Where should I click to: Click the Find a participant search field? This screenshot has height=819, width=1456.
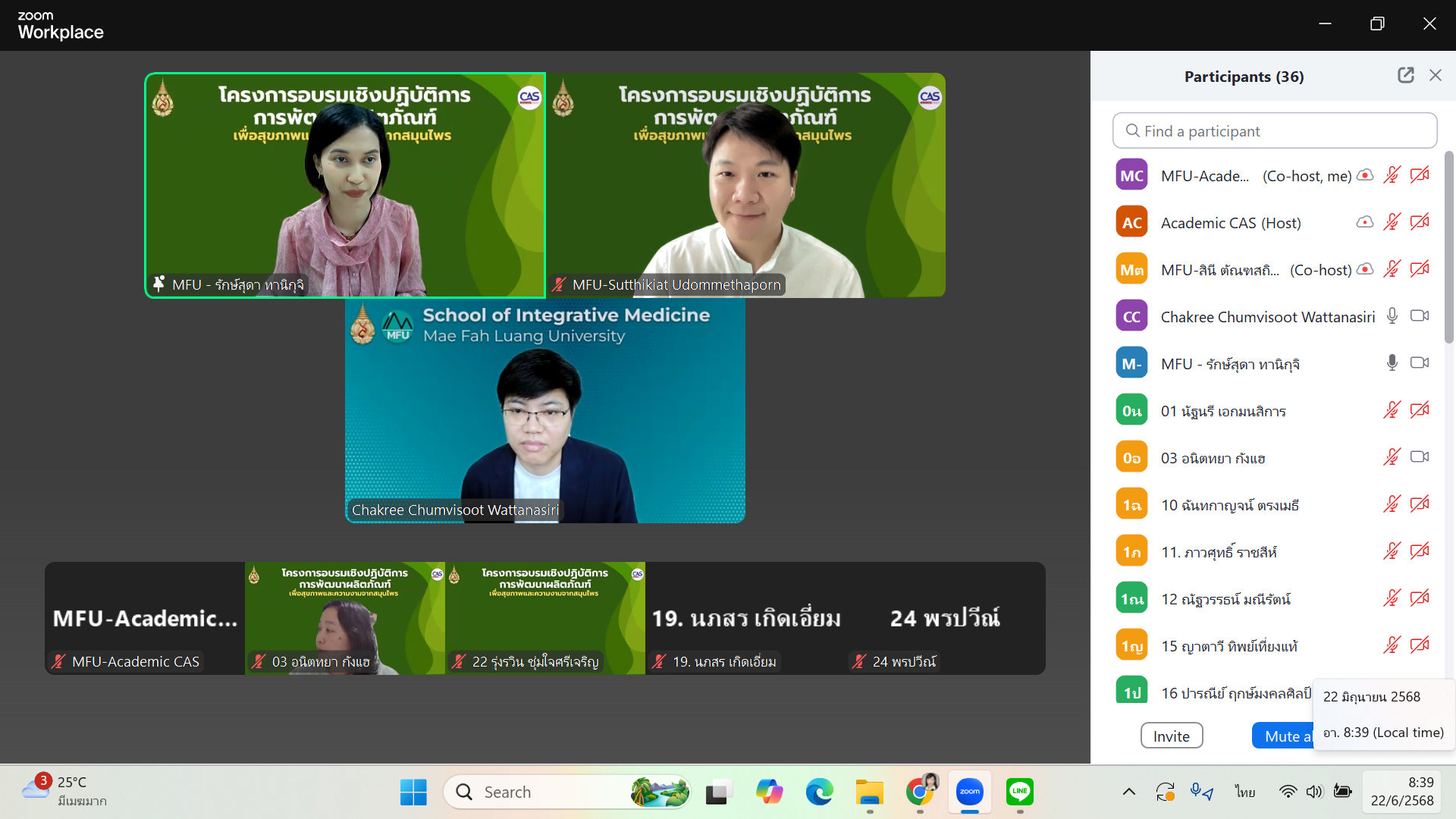1275,130
